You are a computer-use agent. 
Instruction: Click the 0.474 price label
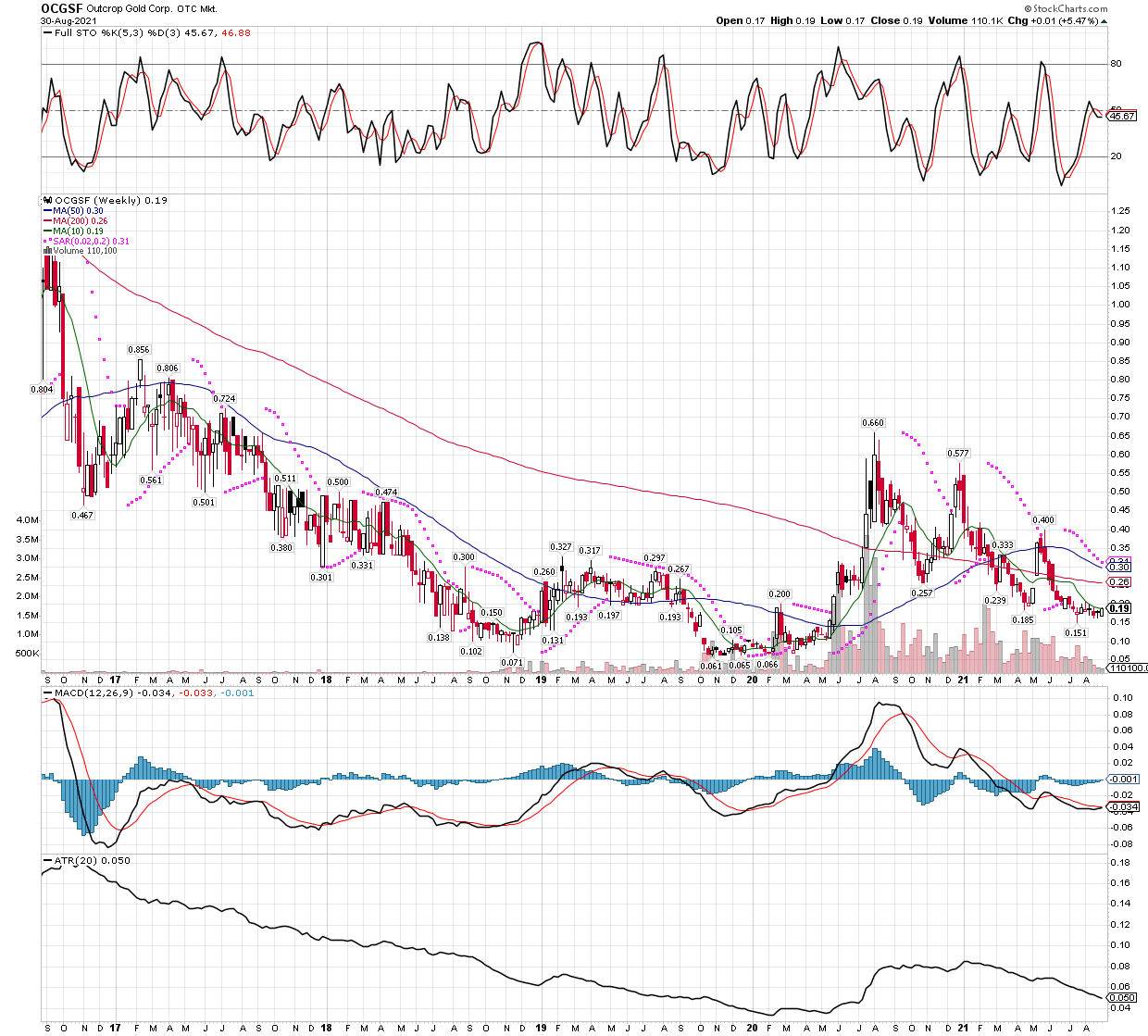coord(386,493)
